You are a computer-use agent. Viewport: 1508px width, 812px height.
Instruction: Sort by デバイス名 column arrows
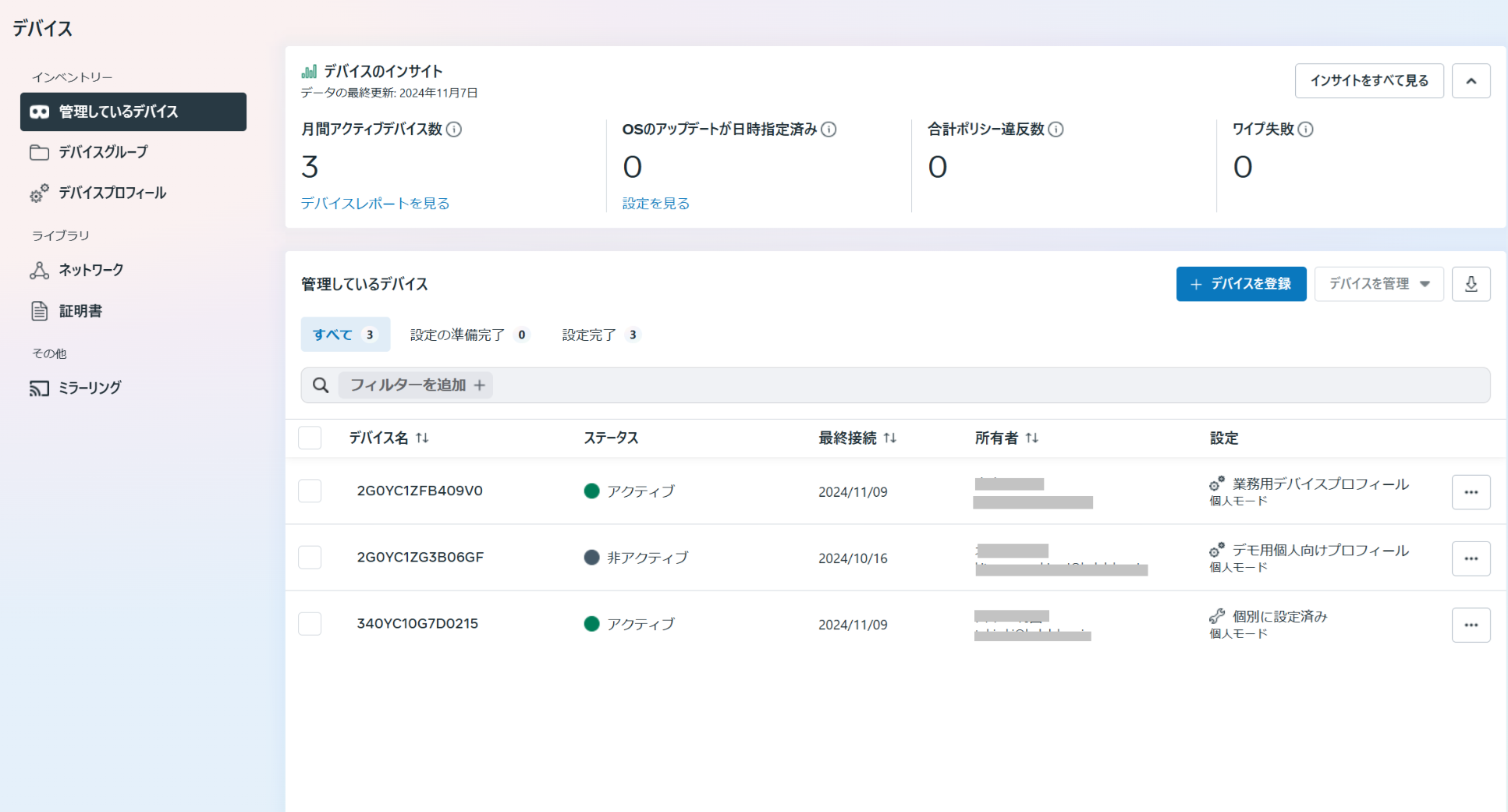click(422, 438)
